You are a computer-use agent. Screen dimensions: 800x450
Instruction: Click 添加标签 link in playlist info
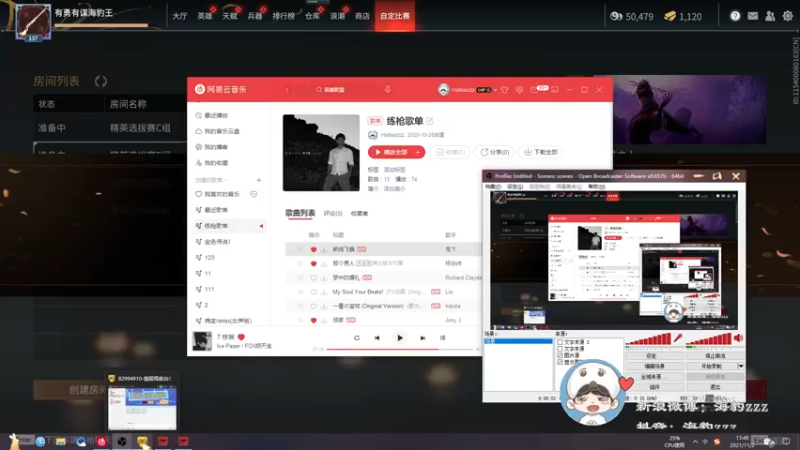click(394, 169)
